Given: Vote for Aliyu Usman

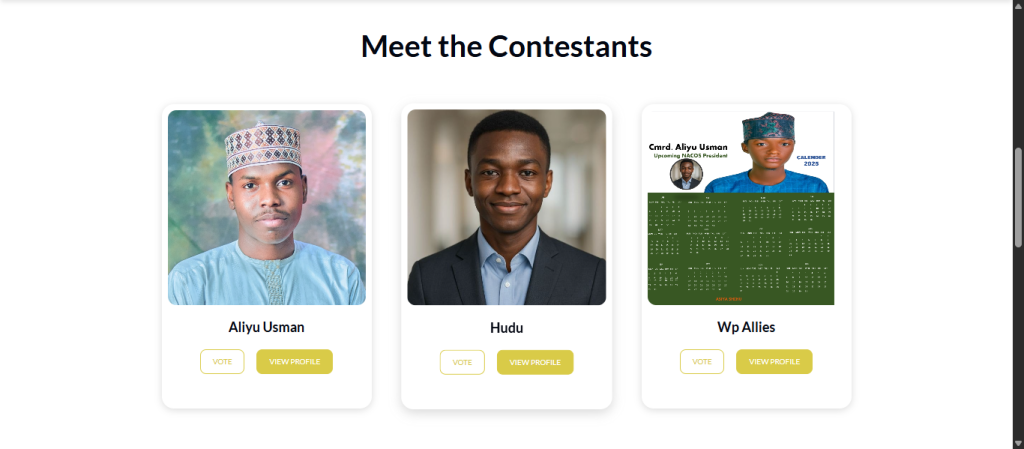Looking at the screenshot, I should coord(222,361).
